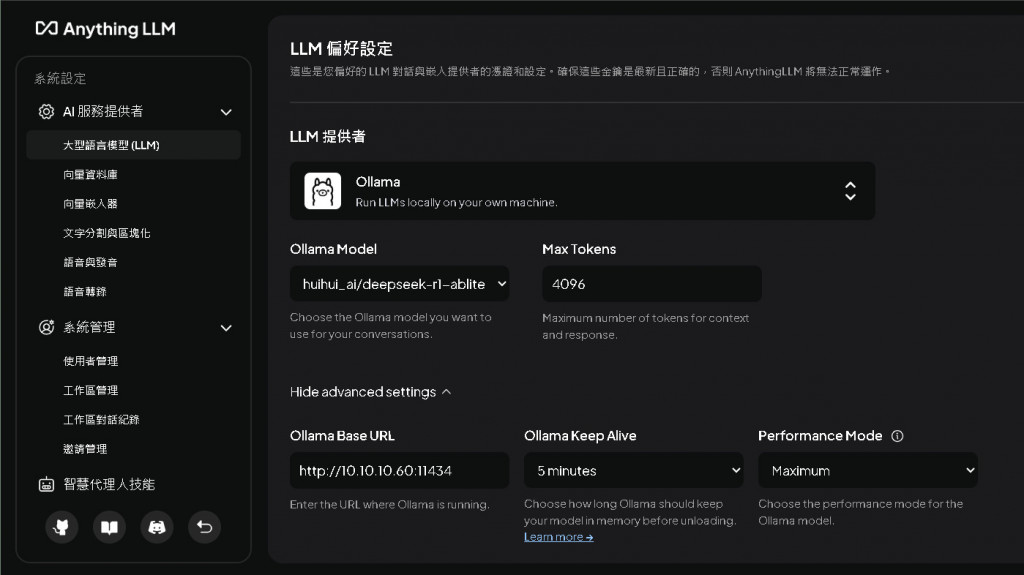Open 向量資料庫 settings

pyautogui.click(x=90, y=174)
